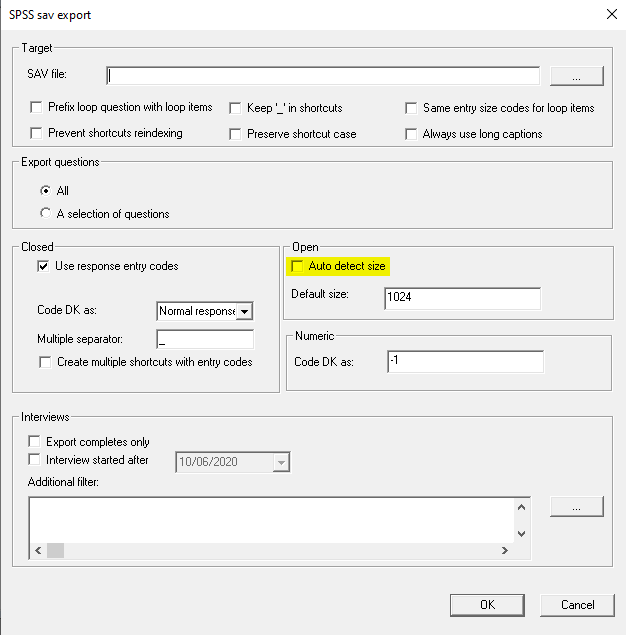Confirm export with the OK button

point(487,605)
